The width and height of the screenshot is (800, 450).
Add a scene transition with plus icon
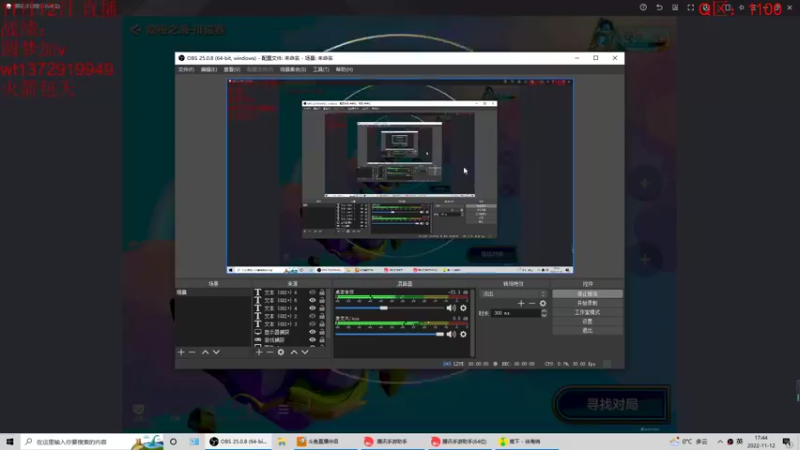click(521, 303)
